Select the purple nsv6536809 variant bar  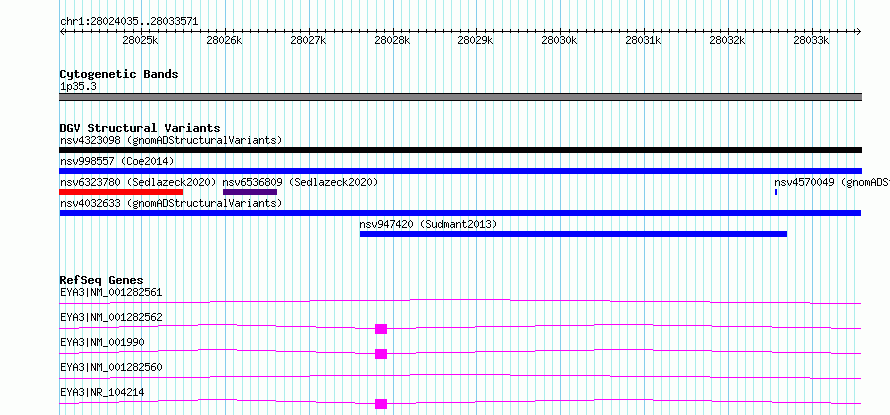(250, 192)
